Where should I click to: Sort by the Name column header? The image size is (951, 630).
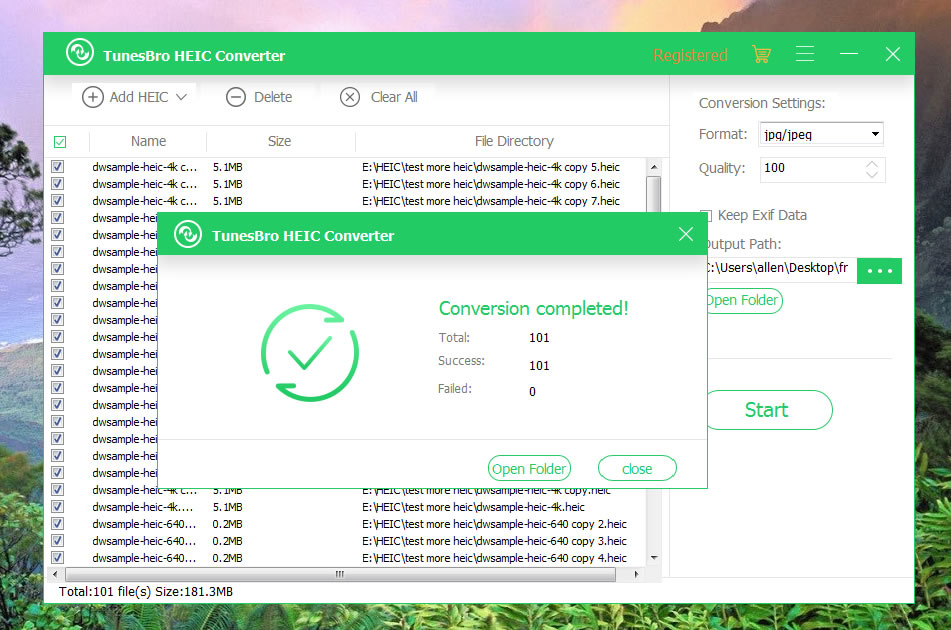[149, 141]
